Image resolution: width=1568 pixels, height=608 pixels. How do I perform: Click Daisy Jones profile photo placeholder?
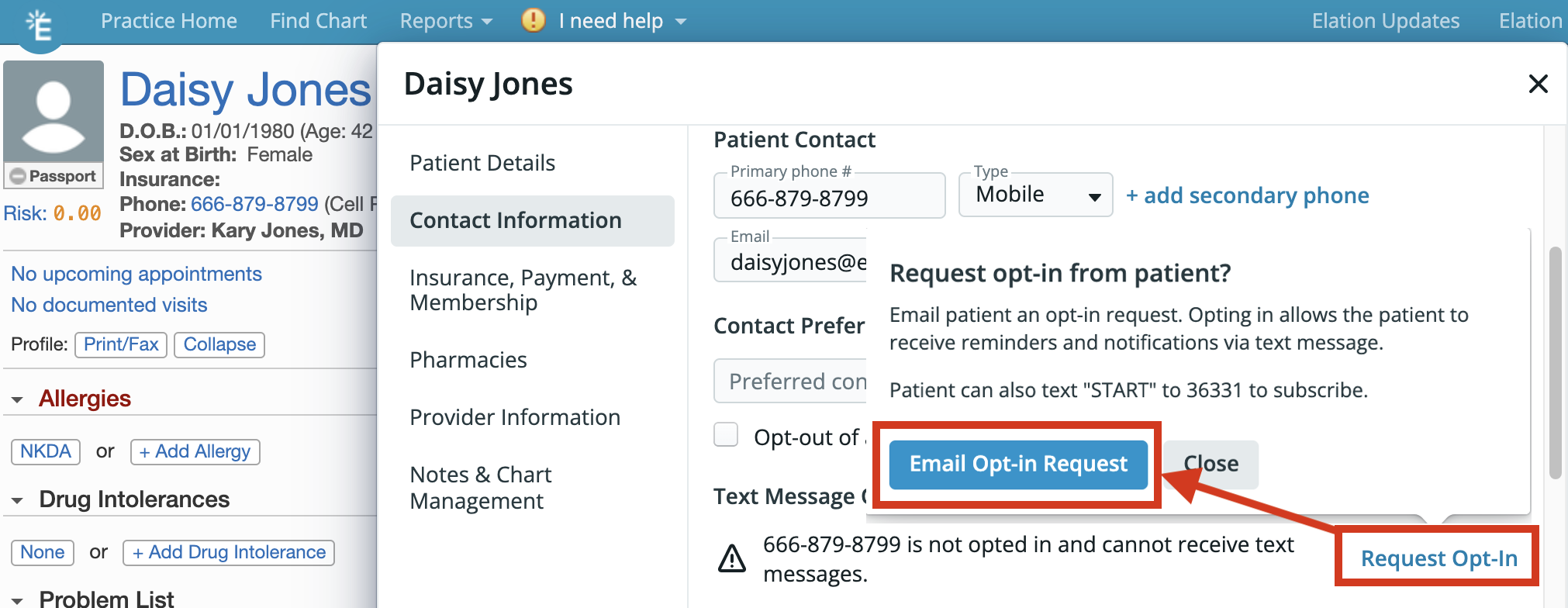point(54,112)
